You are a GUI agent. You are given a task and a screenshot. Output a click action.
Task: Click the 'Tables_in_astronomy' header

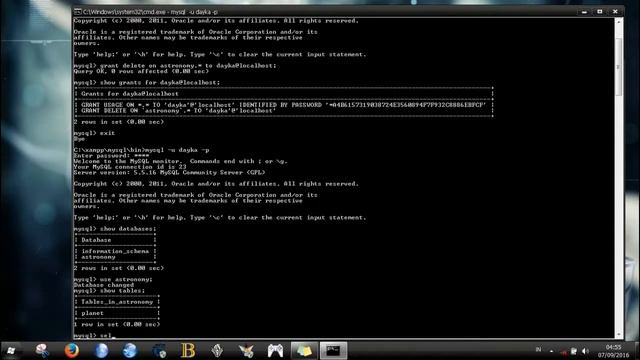click(x=117, y=302)
